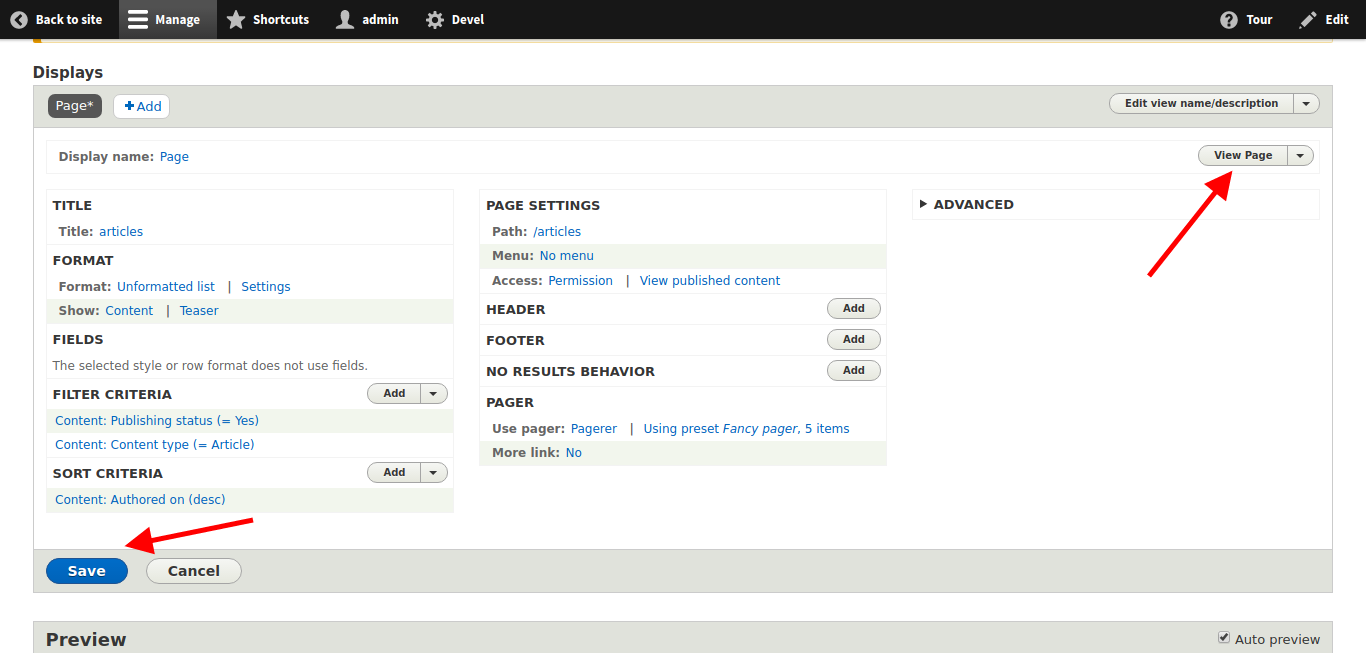The width and height of the screenshot is (1366, 653).
Task: Open the Filter Criteria Add dropdown arrow
Action: point(433,393)
